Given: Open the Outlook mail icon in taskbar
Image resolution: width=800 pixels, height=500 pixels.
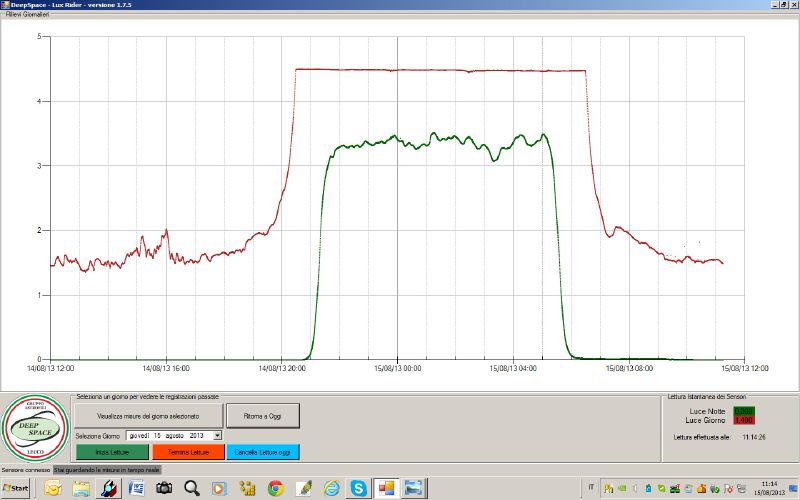Looking at the screenshot, I should point(53,488).
